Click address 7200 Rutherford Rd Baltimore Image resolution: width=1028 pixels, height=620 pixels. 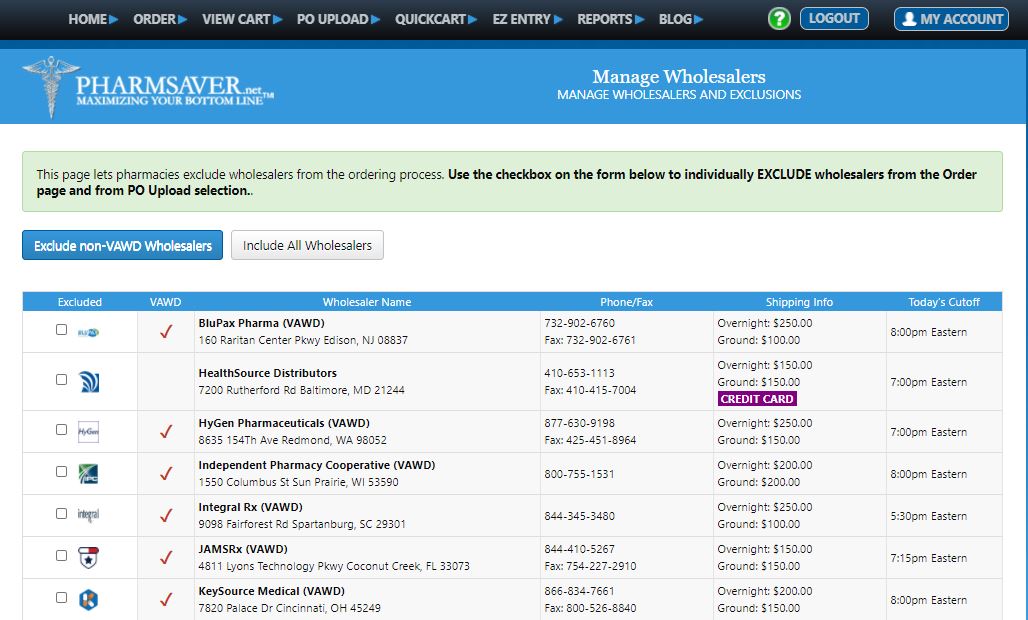(x=302, y=390)
